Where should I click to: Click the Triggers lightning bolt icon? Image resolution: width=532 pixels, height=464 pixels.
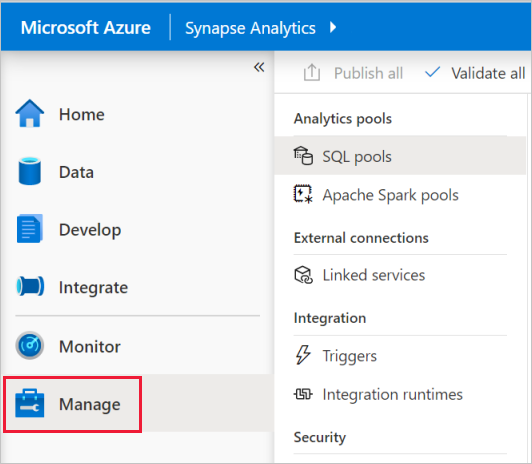click(303, 355)
